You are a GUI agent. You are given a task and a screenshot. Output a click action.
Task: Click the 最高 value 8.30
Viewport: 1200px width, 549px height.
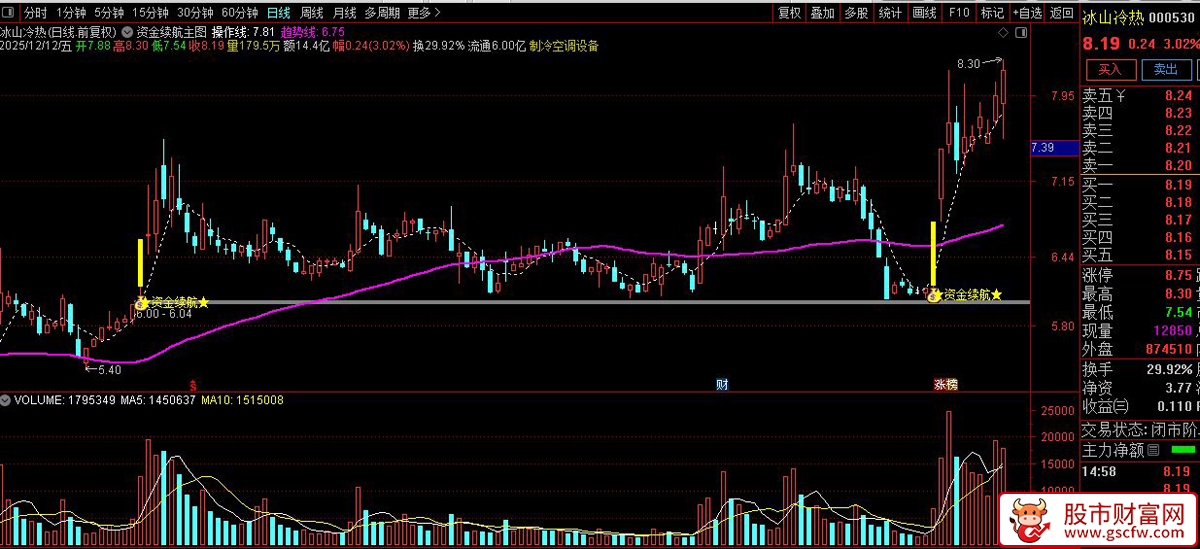pyautogui.click(x=1178, y=294)
